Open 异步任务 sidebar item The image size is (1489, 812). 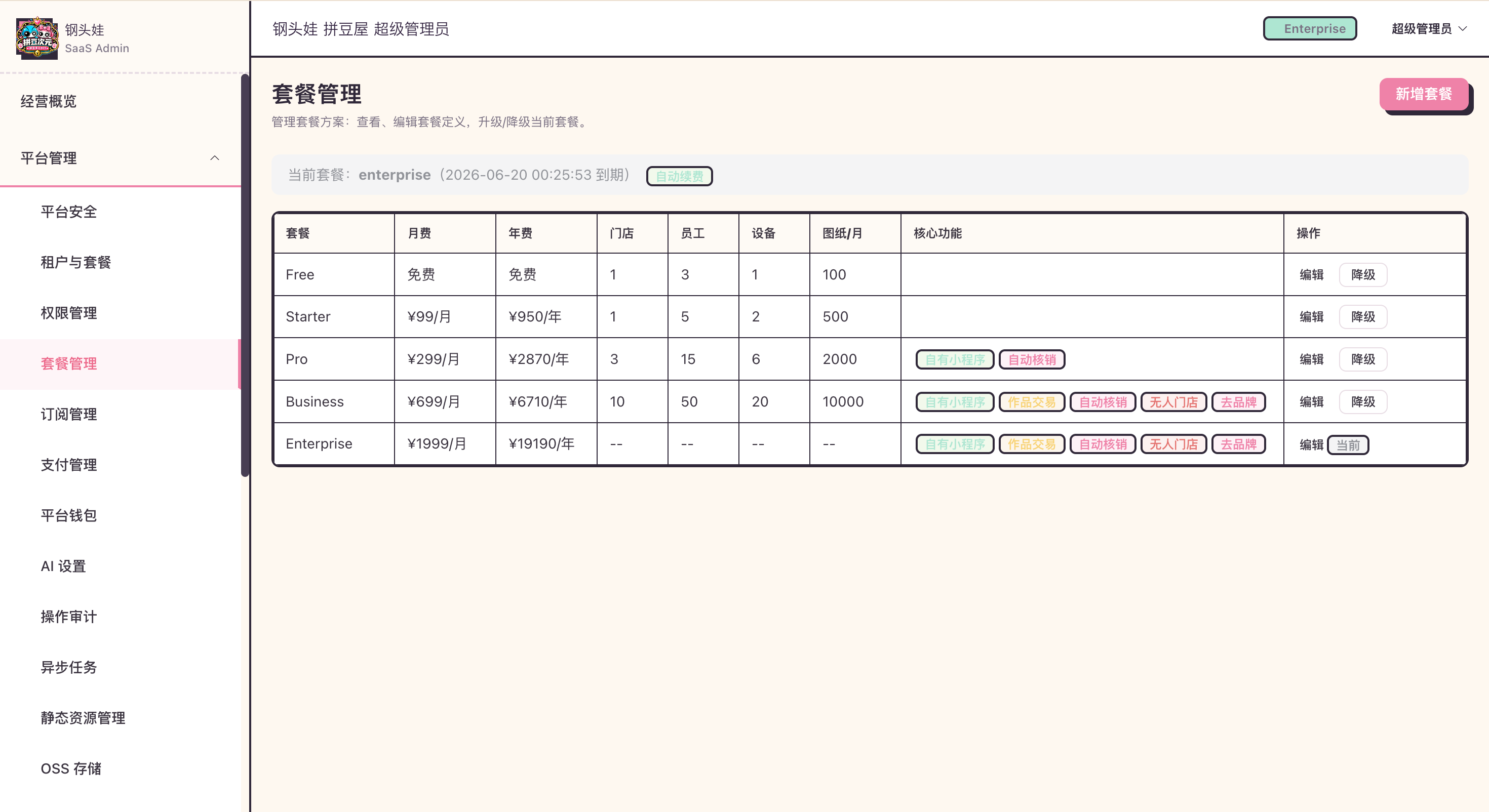tap(120, 667)
